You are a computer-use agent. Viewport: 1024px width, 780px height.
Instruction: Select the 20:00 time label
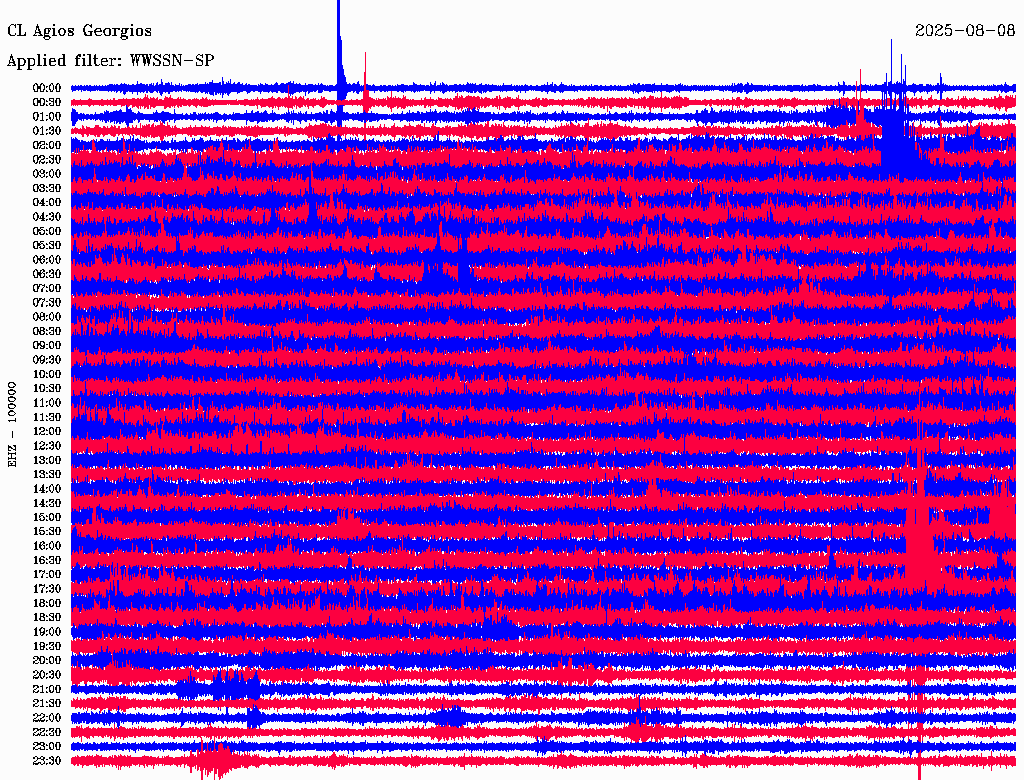click(x=47, y=660)
